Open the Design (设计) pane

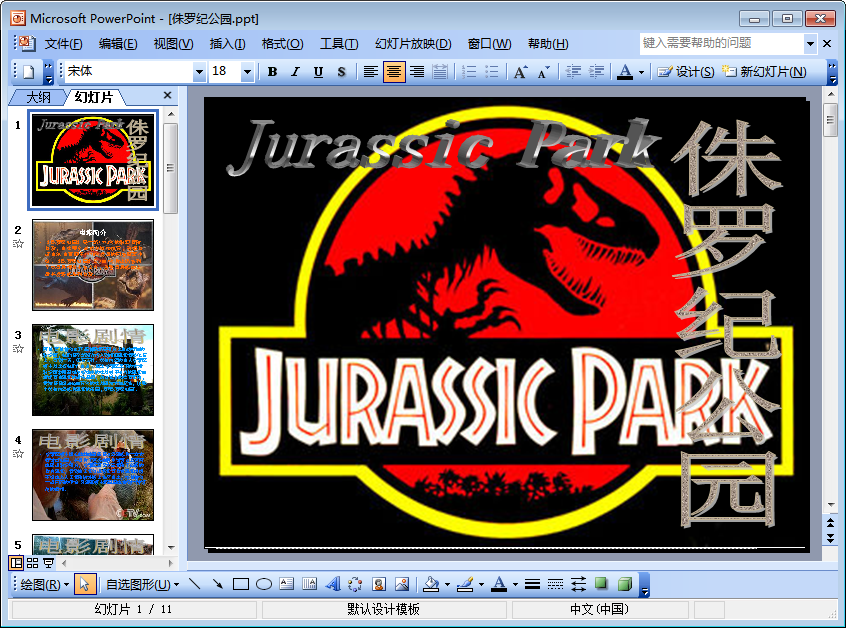(686, 72)
